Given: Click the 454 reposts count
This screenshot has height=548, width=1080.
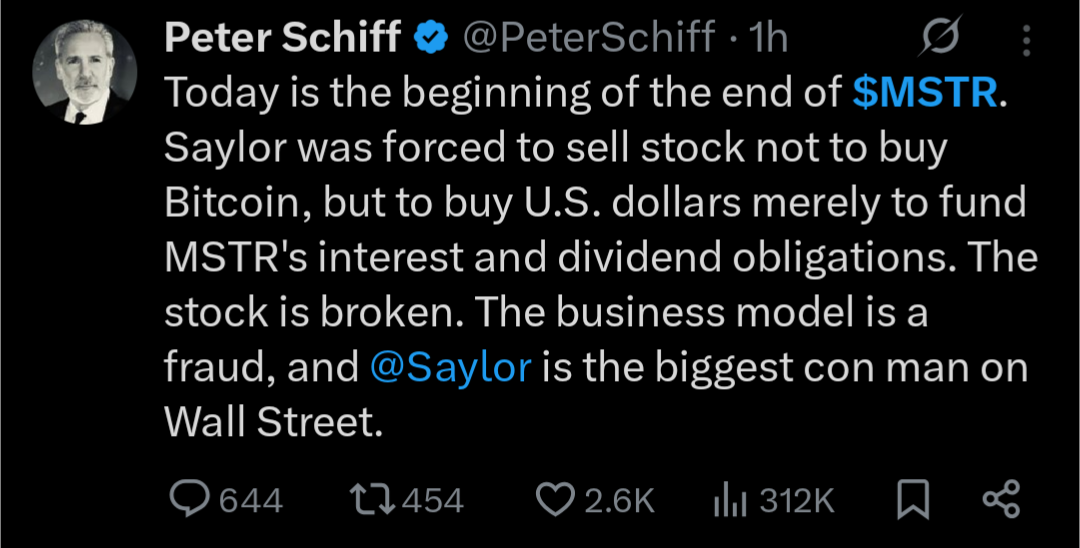Looking at the screenshot, I should [x=431, y=500].
